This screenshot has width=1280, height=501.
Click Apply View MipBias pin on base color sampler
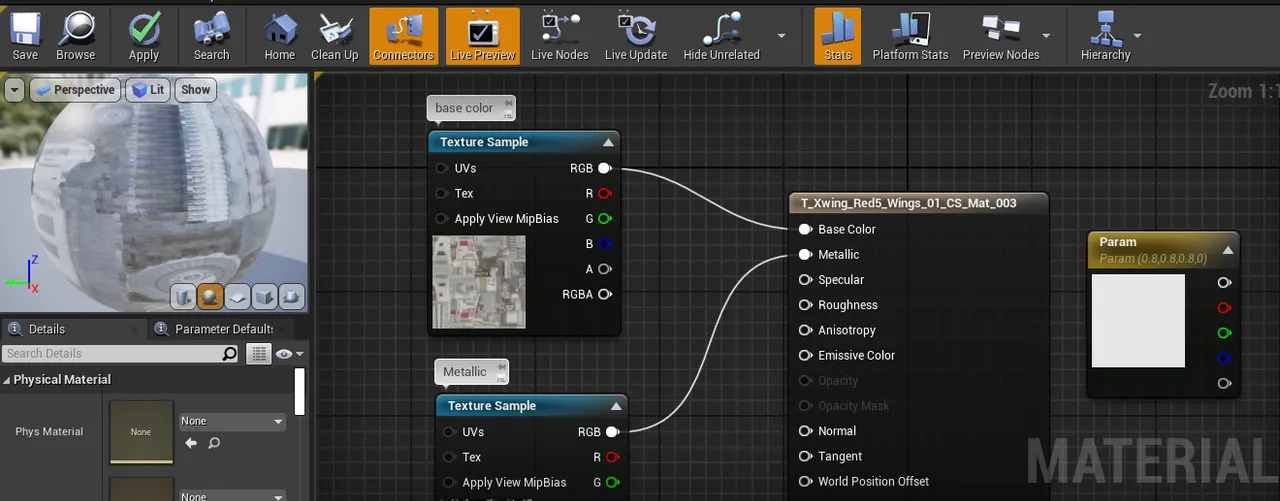(442, 218)
